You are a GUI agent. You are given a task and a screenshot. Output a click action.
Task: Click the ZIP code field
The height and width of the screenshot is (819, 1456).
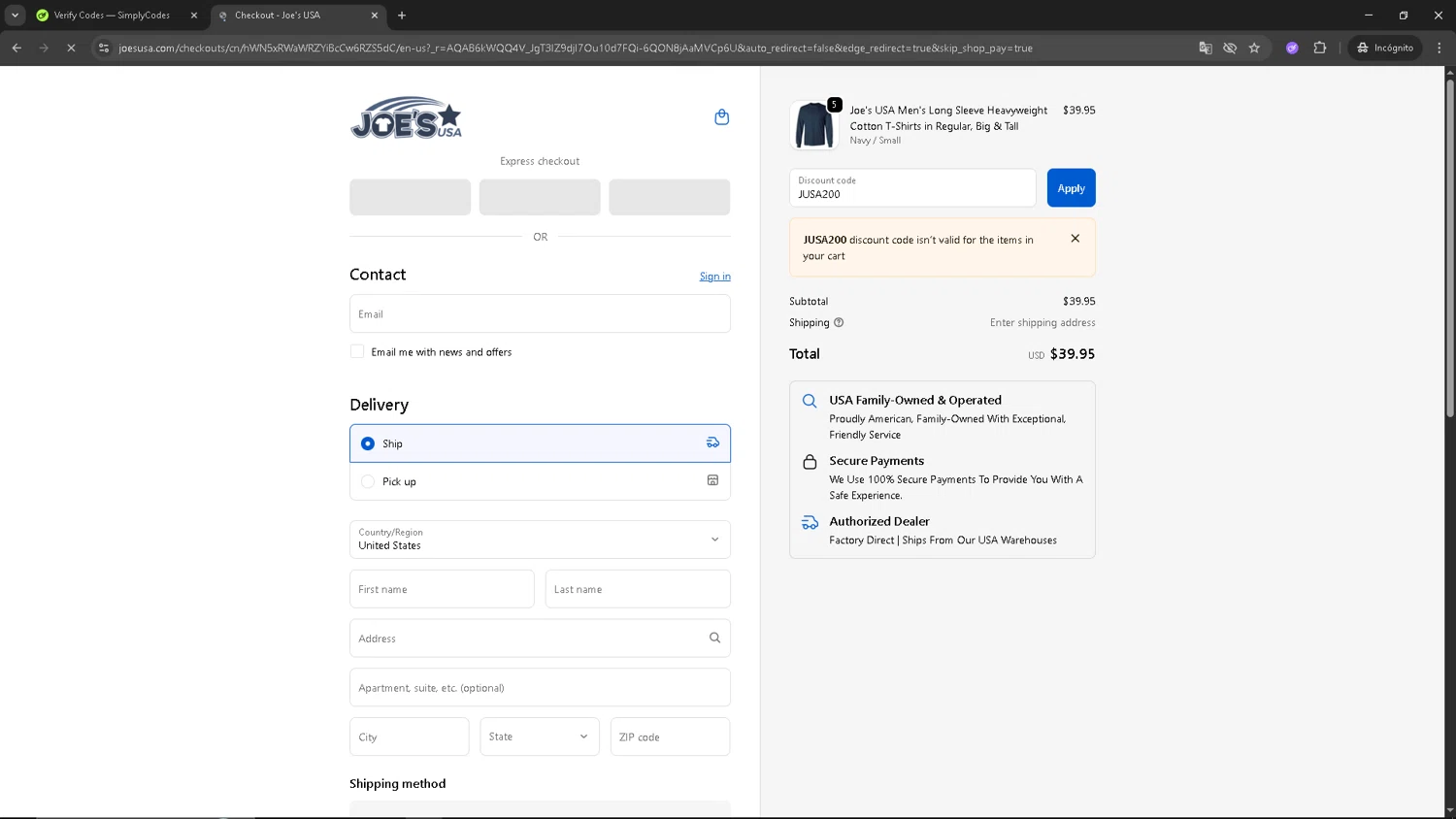tap(670, 737)
